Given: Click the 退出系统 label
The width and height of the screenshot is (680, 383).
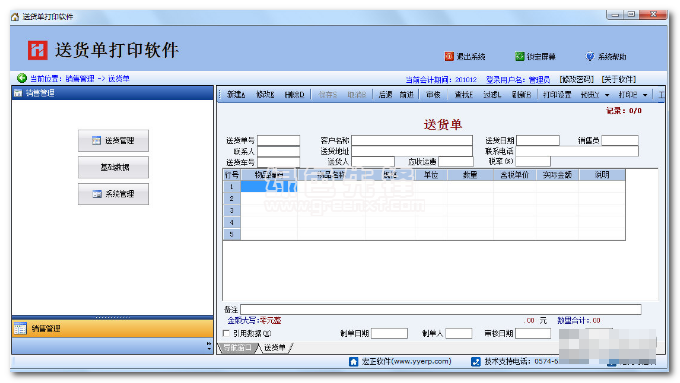Looking at the screenshot, I should pyautogui.click(x=471, y=56).
